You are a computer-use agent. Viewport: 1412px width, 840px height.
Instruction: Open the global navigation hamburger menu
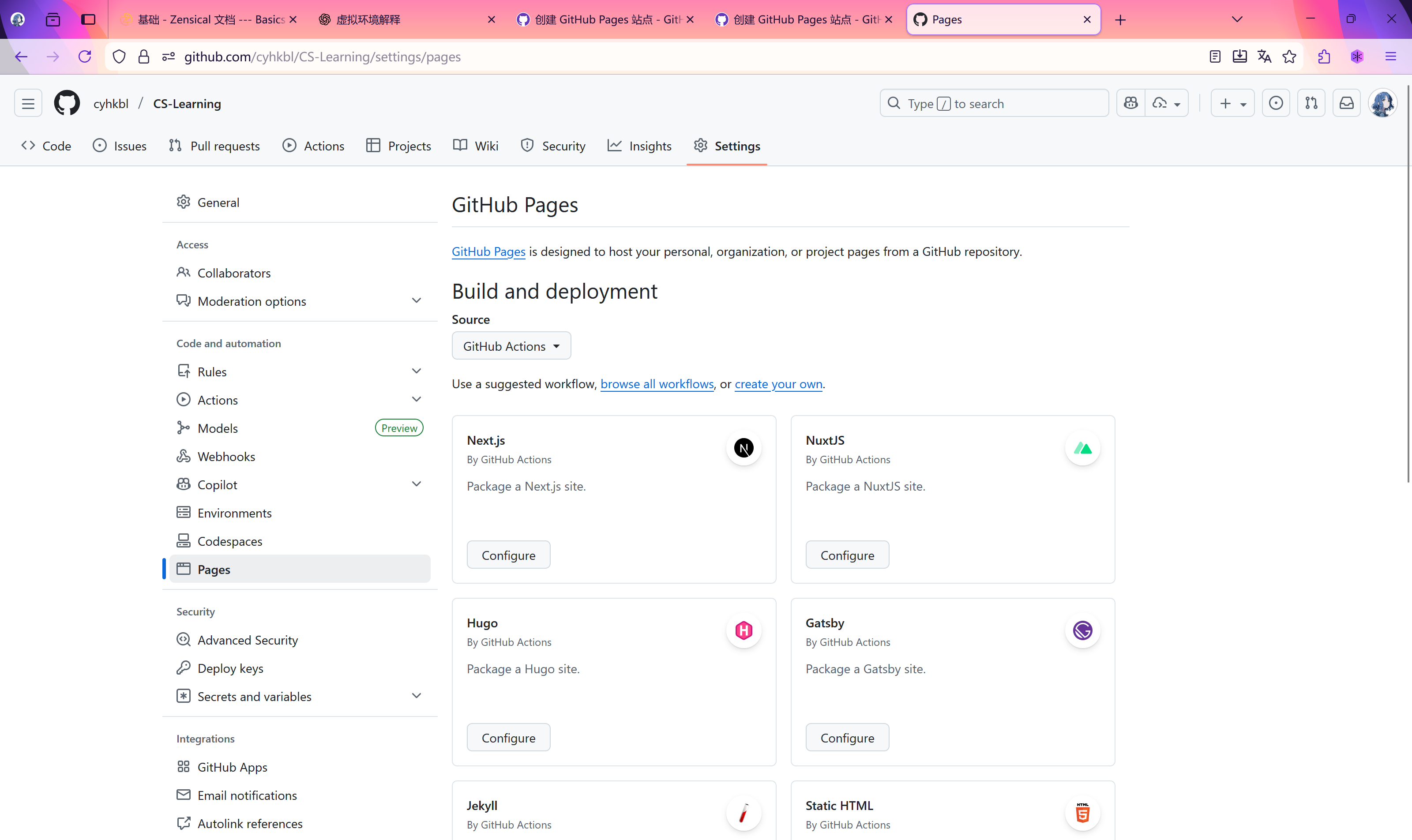pos(27,102)
